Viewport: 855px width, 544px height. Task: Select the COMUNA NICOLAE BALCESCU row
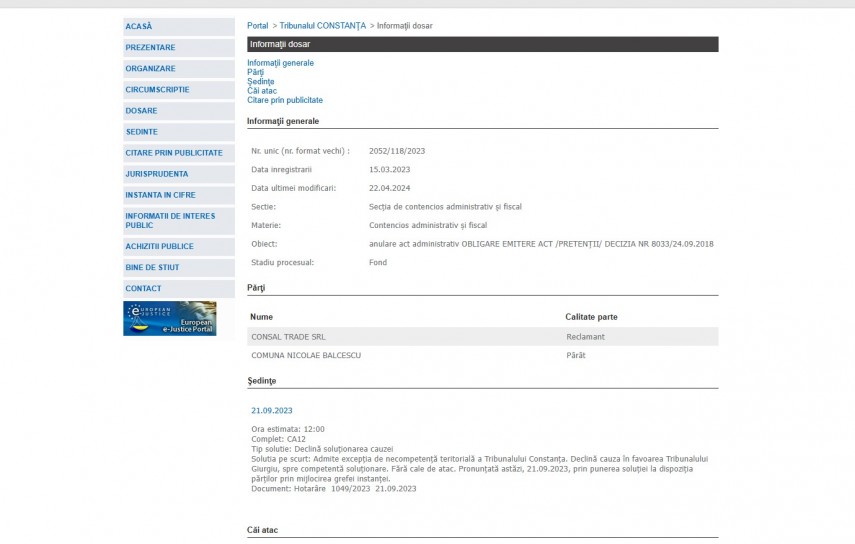(483, 355)
